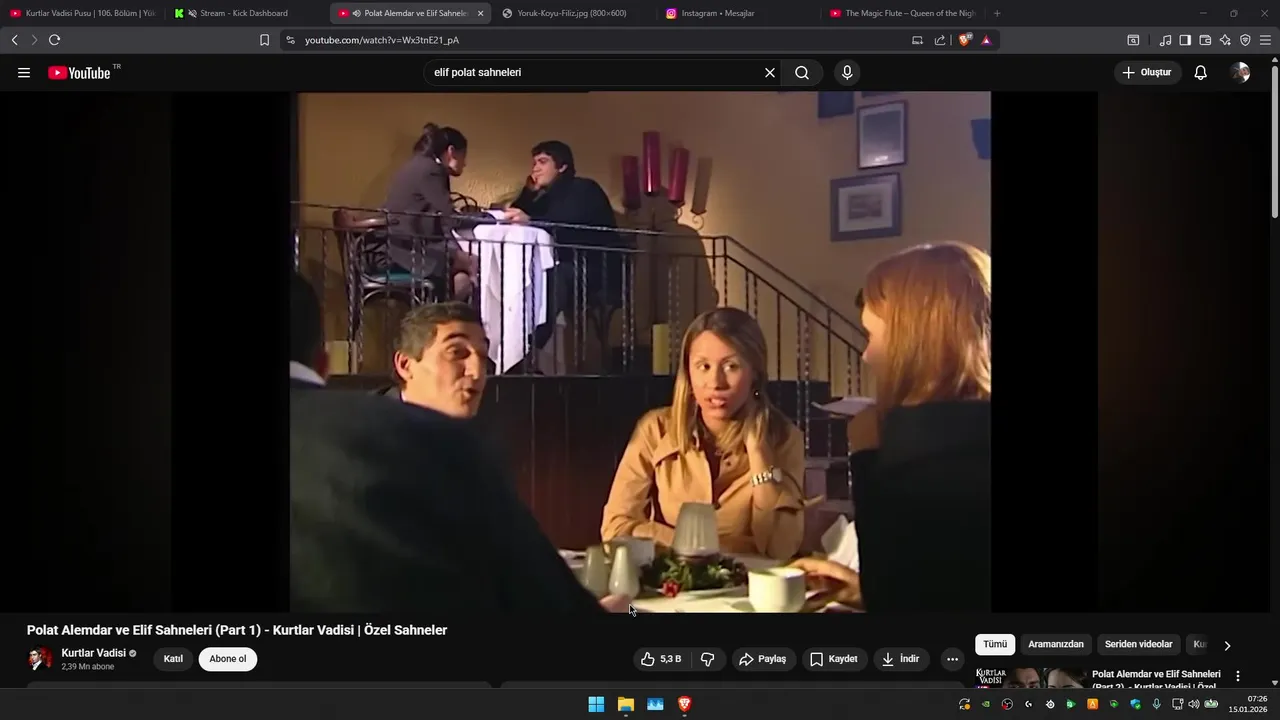Open the media control music note icon
Screen dimensions: 1280x720
pos(1165,40)
